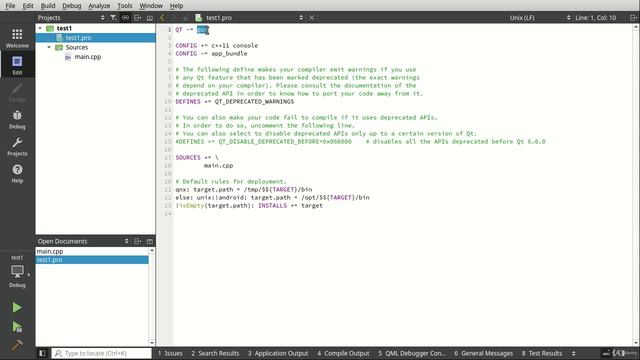This screenshot has width=640, height=360.
Task: Split the editor view
Action: coord(633,18)
